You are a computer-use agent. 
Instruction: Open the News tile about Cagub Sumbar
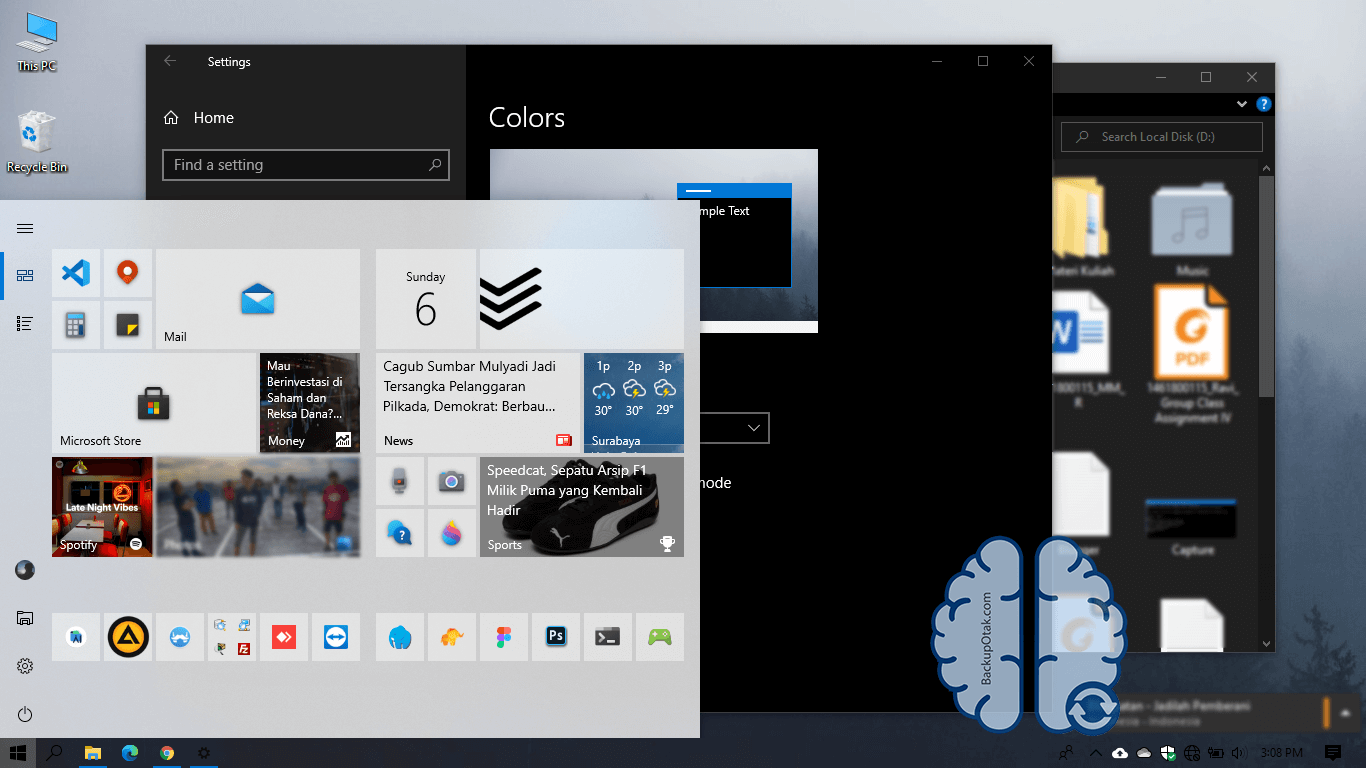[478, 403]
